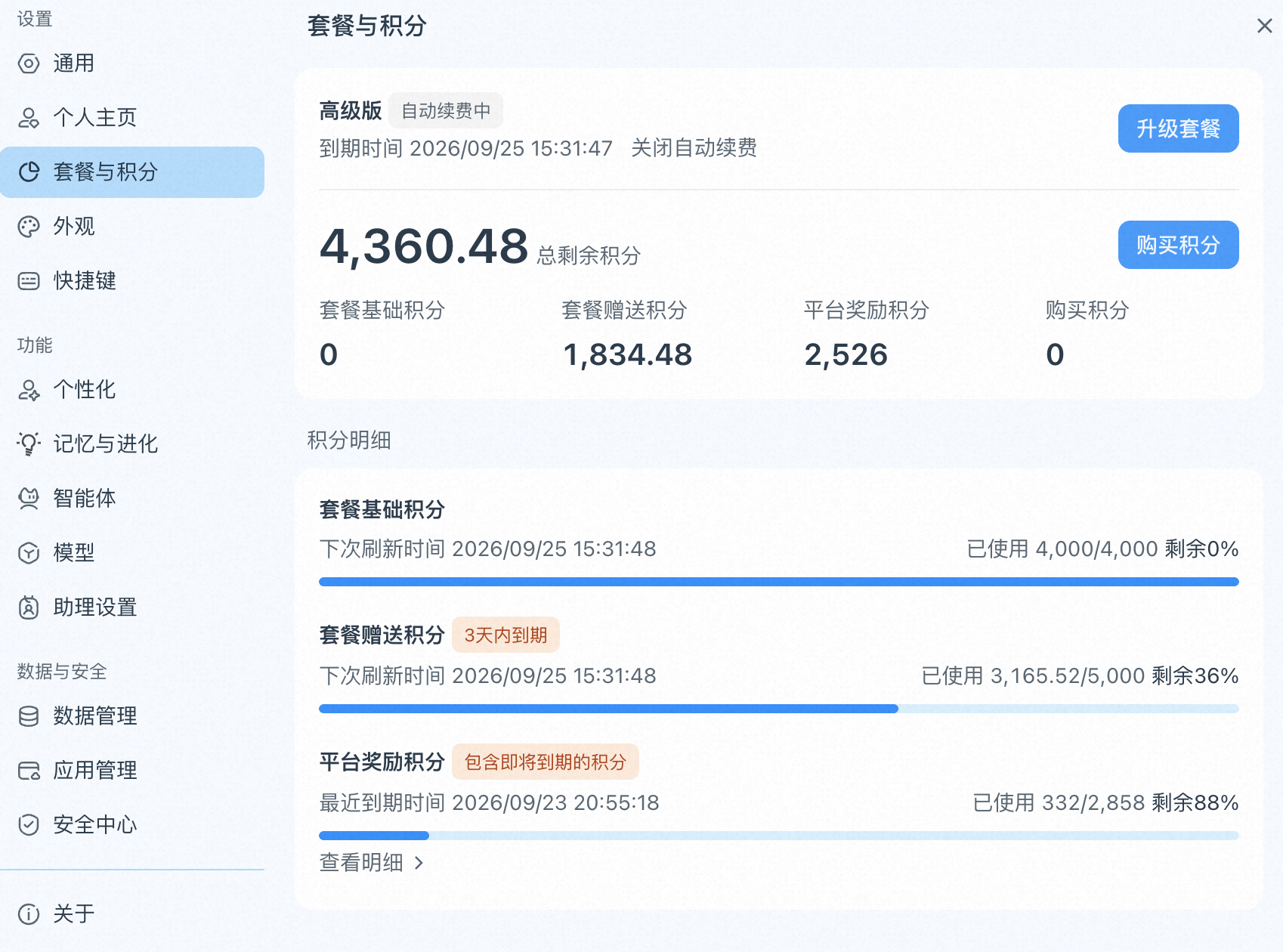Click the 包含即将到期的积分 tag

click(x=546, y=762)
